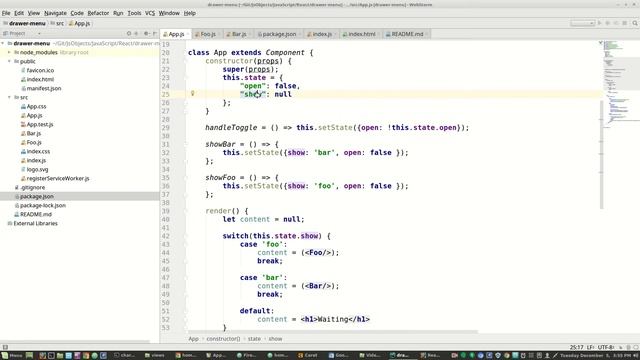Open the Code menu

point(77,13)
